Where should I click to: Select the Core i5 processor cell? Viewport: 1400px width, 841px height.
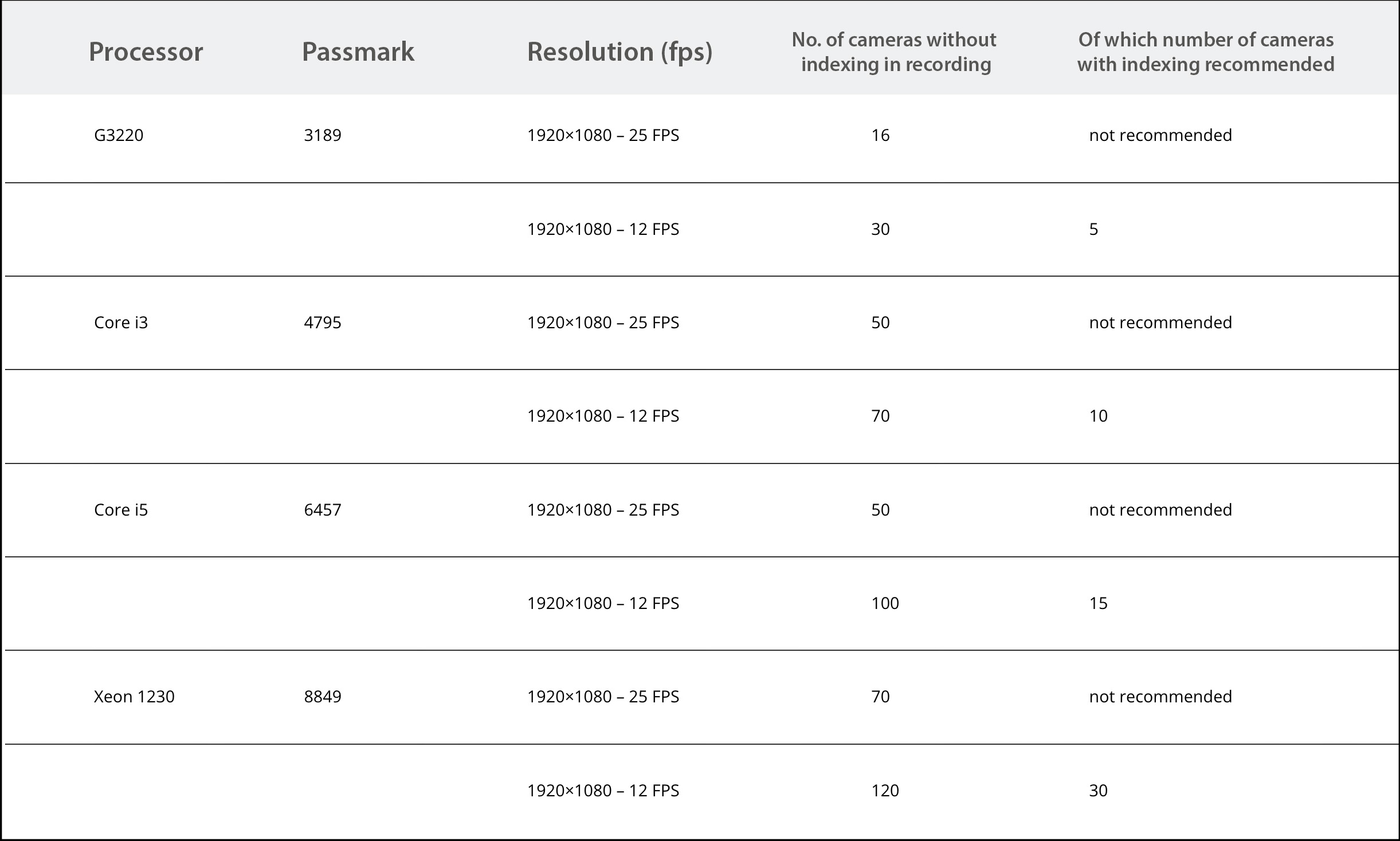(x=121, y=510)
